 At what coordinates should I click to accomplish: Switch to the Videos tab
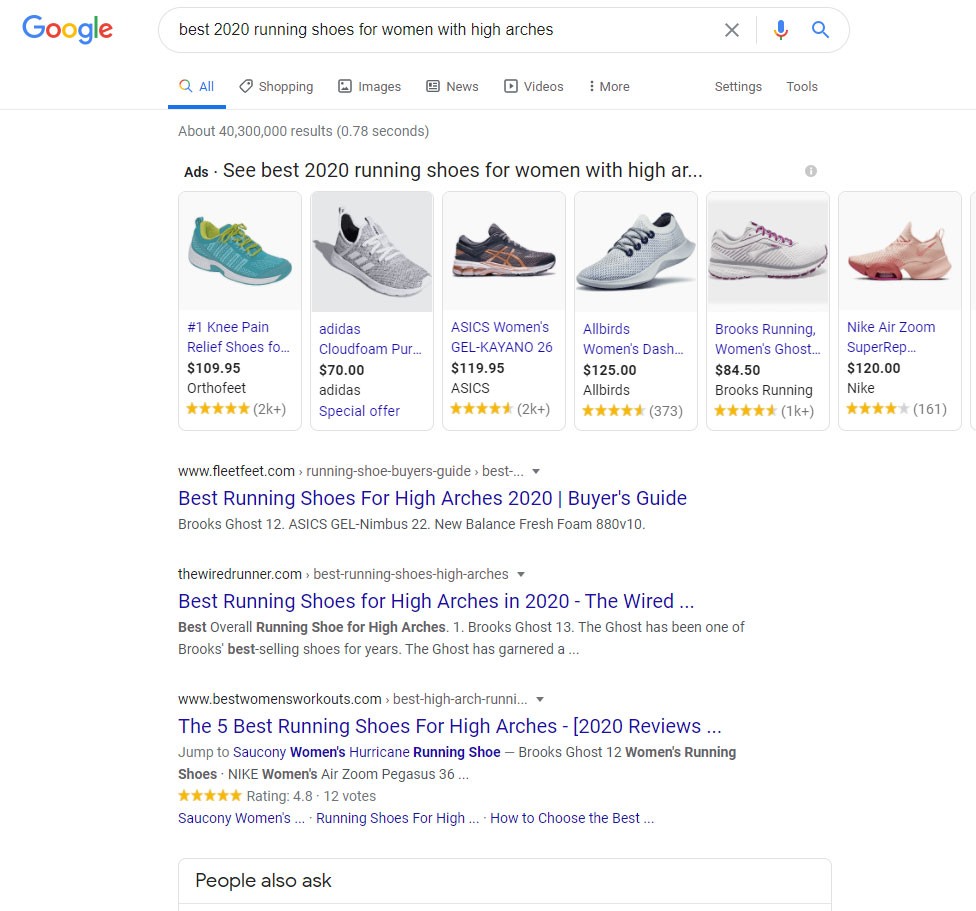(534, 87)
